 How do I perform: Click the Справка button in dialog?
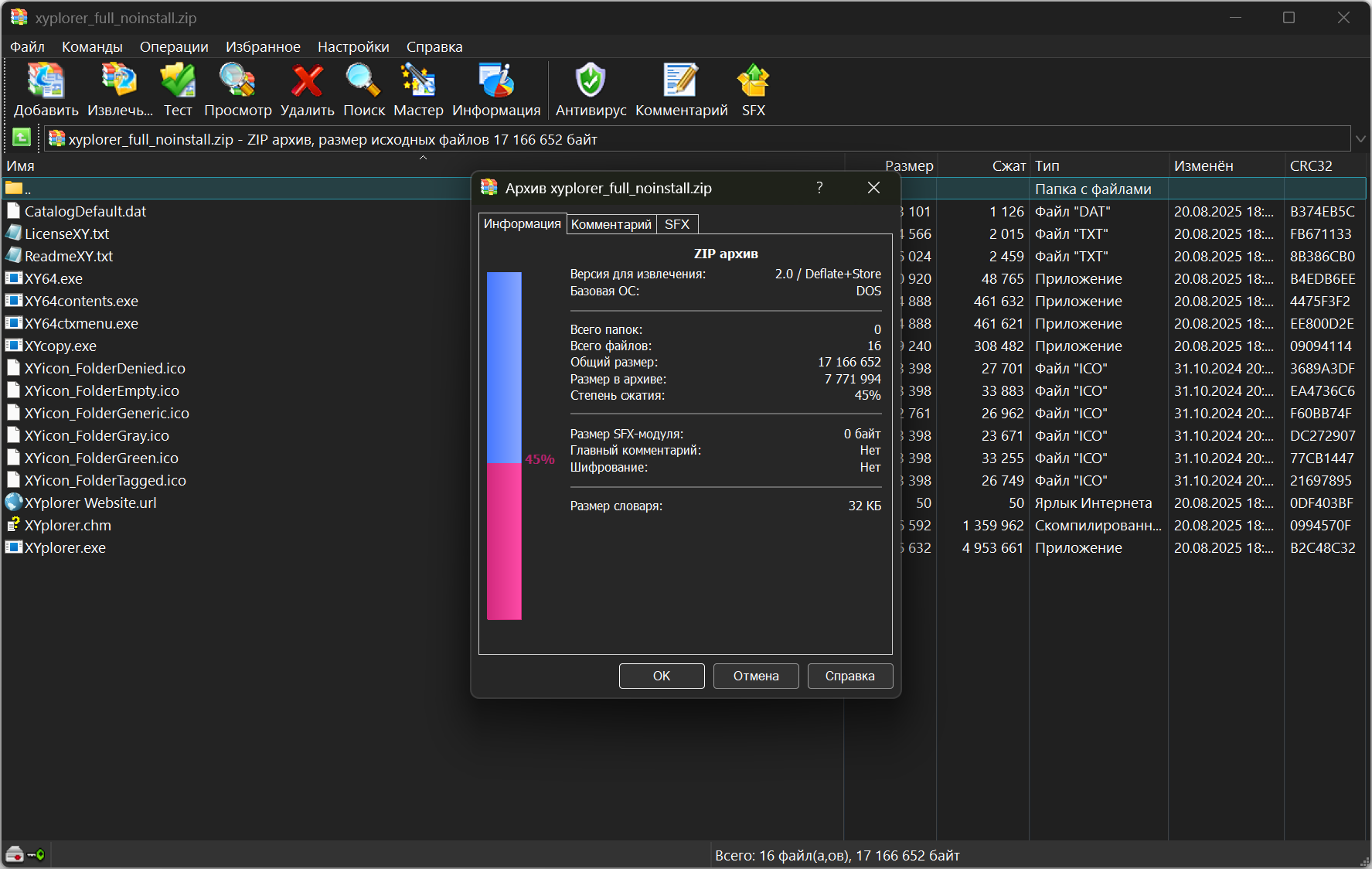[x=850, y=676]
